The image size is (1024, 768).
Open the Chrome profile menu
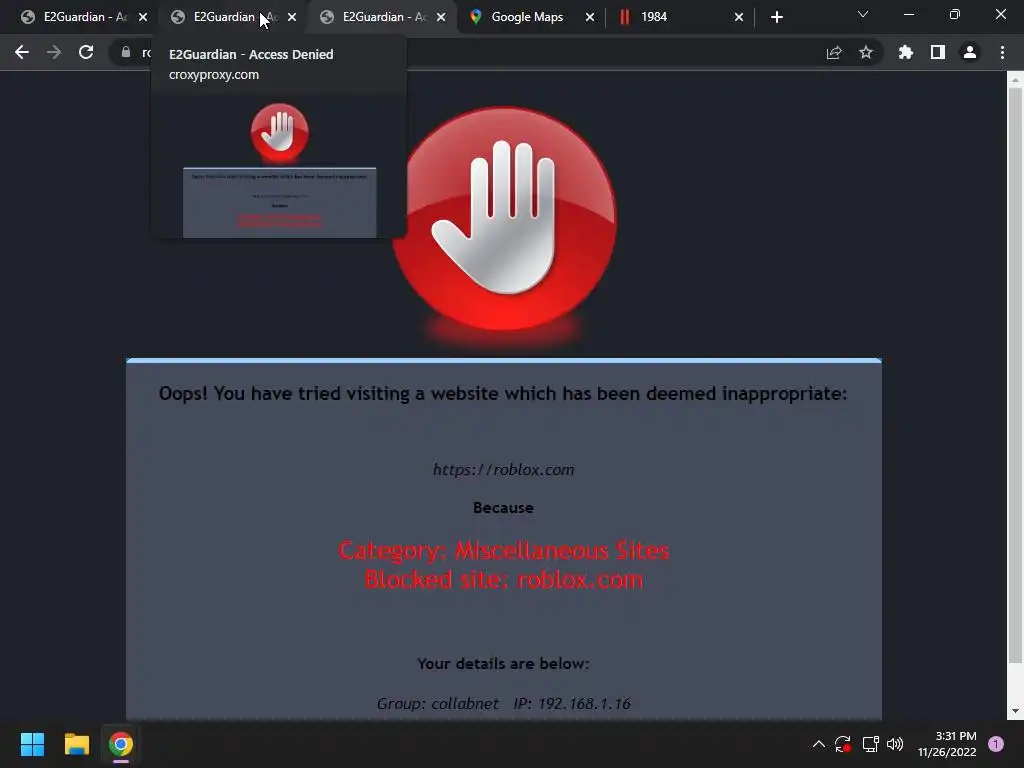tap(970, 52)
